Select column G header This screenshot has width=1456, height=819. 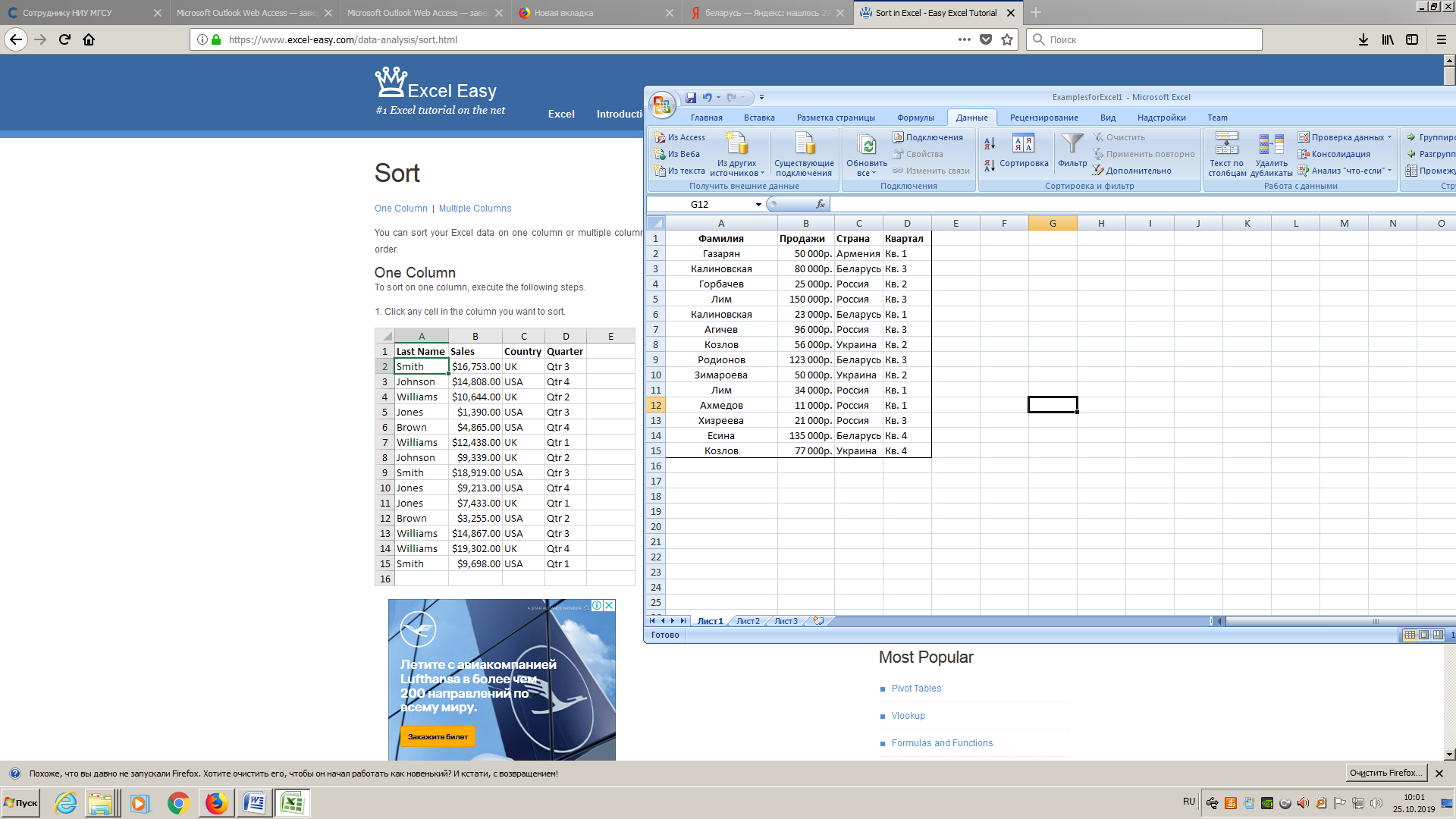click(1053, 223)
